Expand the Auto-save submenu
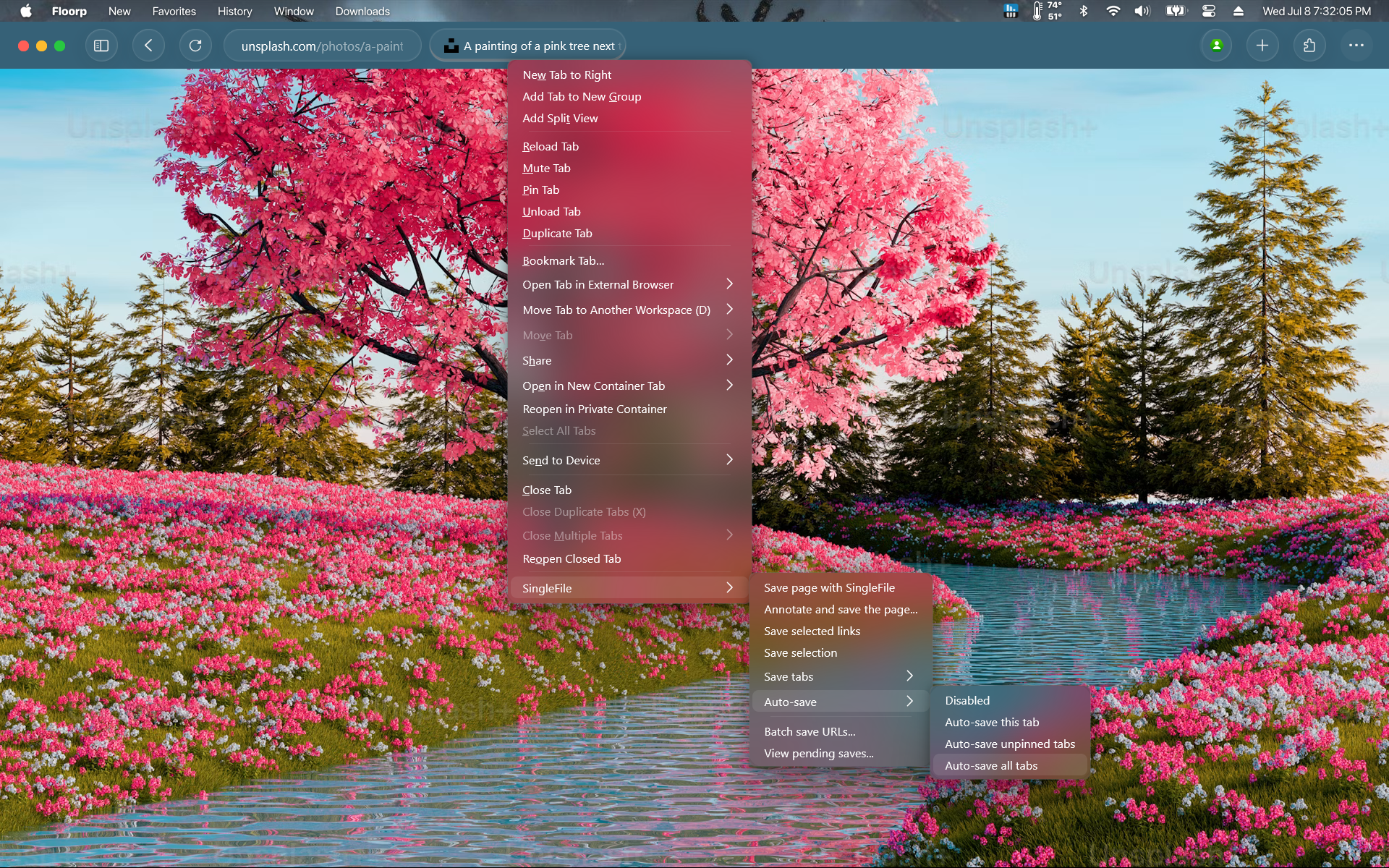The width and height of the screenshot is (1389, 868). (x=841, y=702)
